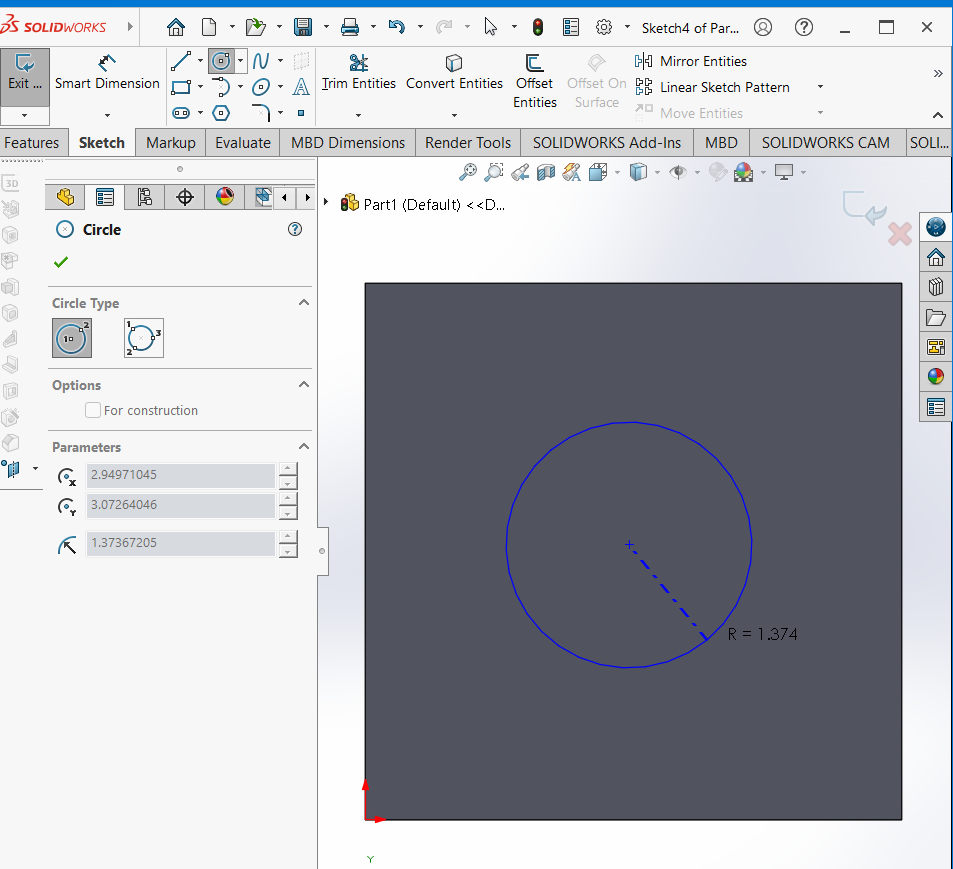The height and width of the screenshot is (869, 953).
Task: Collapse the Parameters section
Action: click(304, 446)
